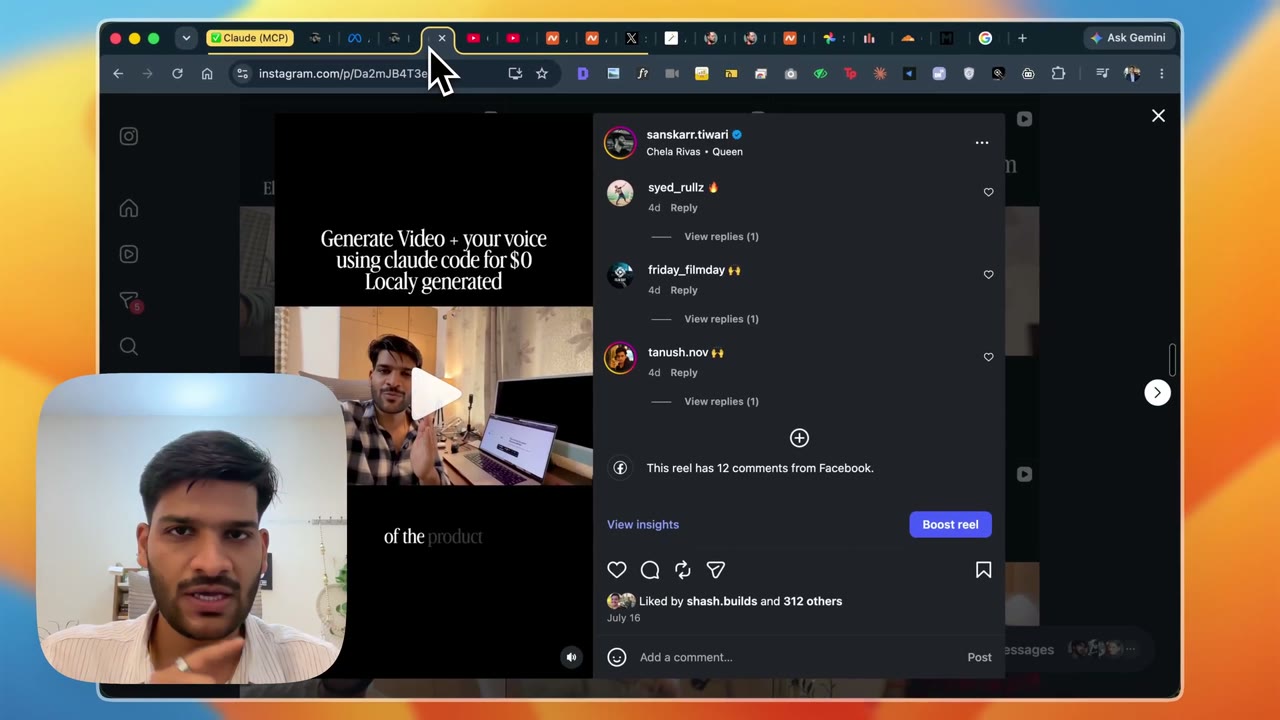Like tanush.nov's comment
Viewport: 1280px width, 720px height.
coord(989,357)
